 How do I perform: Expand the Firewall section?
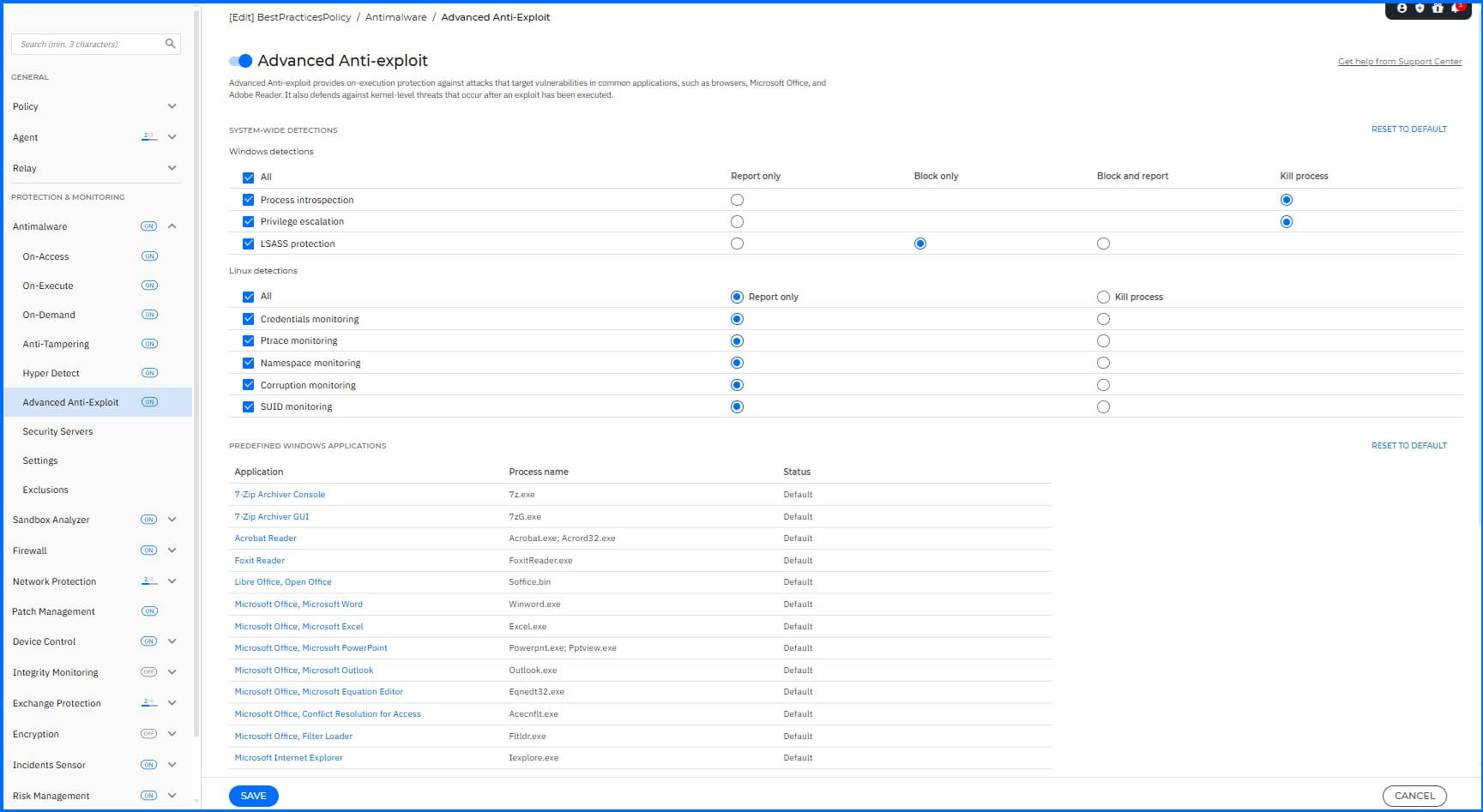pyautogui.click(x=172, y=550)
